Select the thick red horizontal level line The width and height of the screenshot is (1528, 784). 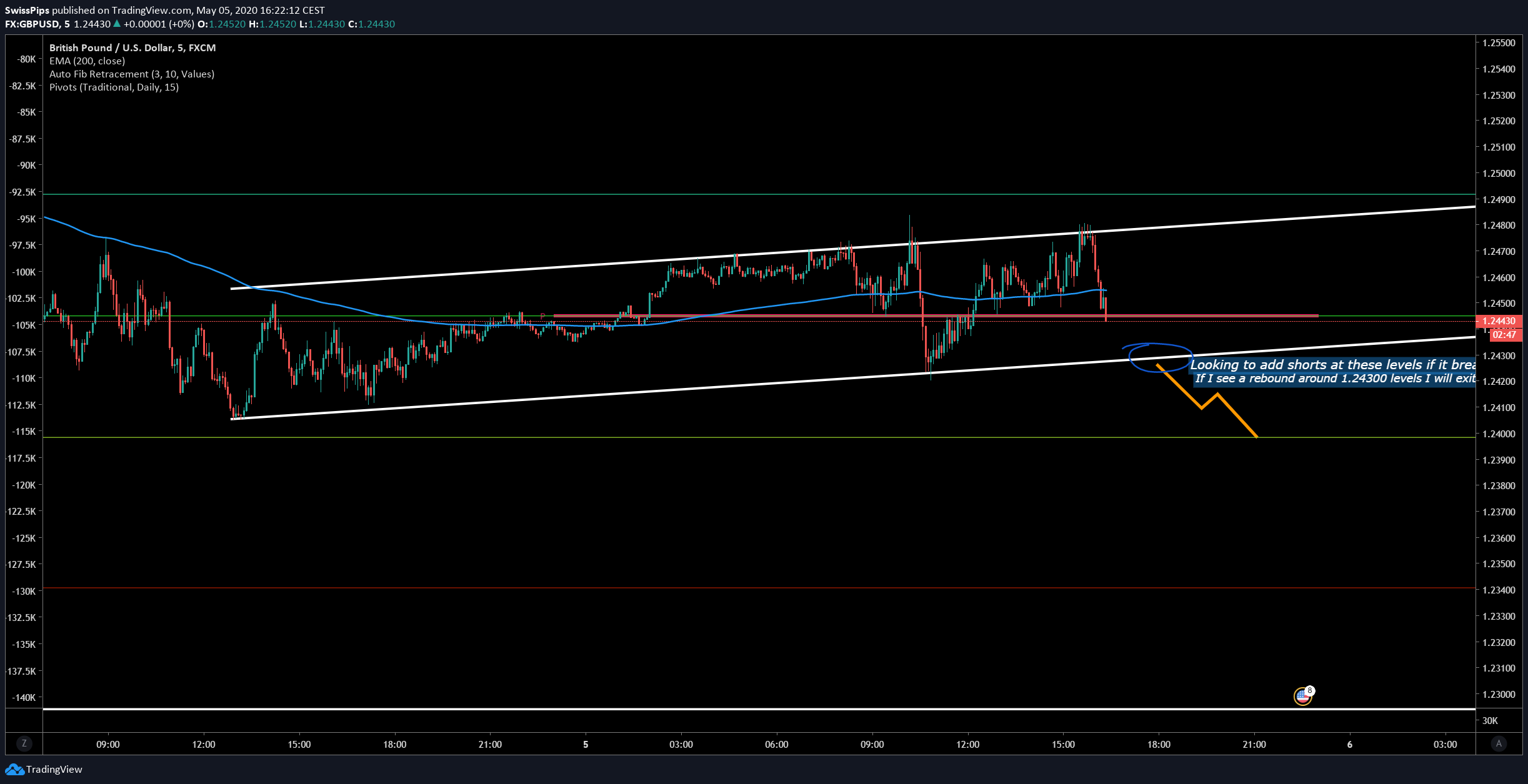(936, 315)
